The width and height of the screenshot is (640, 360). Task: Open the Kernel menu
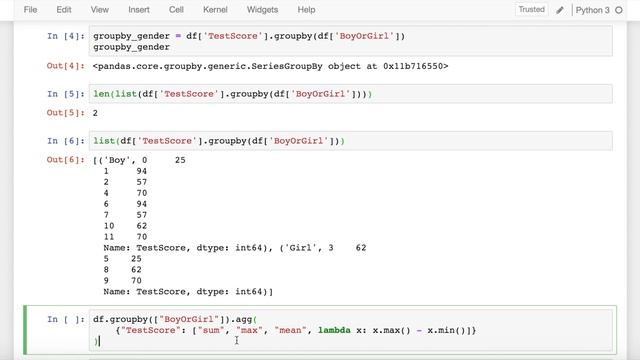click(215, 10)
